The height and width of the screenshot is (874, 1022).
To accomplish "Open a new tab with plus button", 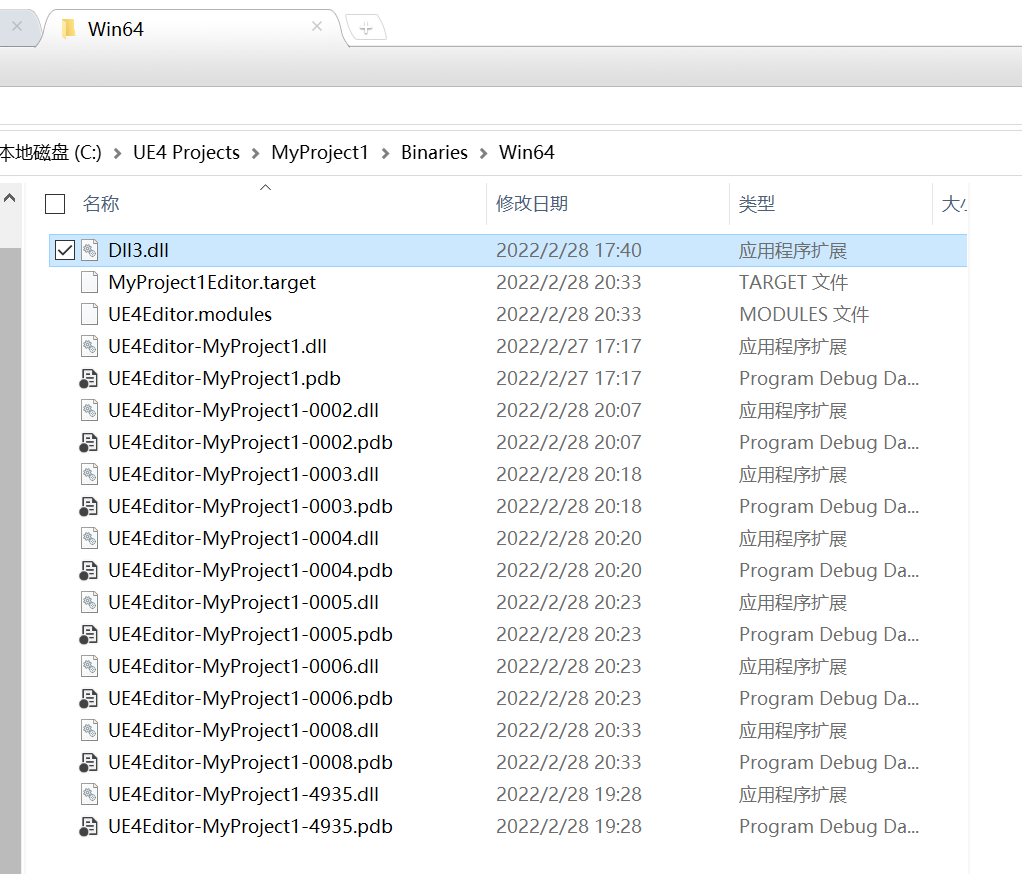I will [366, 28].
